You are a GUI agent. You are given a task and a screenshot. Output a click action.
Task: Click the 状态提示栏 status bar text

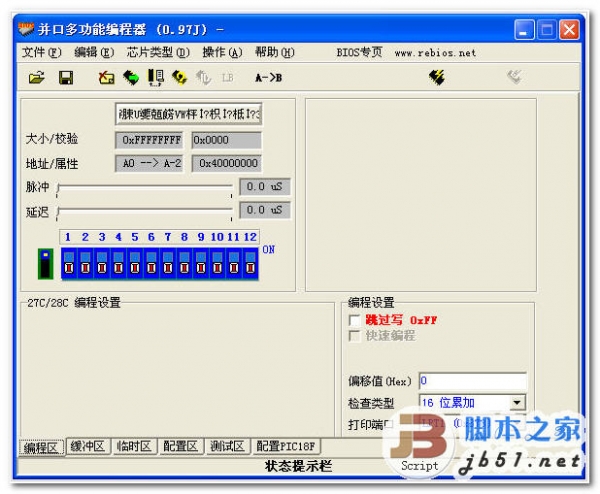[x=298, y=466]
